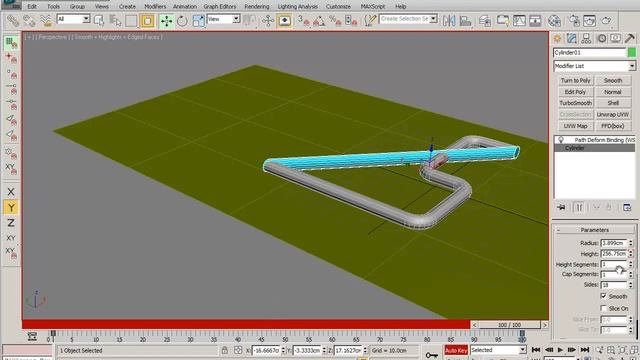
Task: Toggle the Auto Key button
Action: [x=456, y=350]
